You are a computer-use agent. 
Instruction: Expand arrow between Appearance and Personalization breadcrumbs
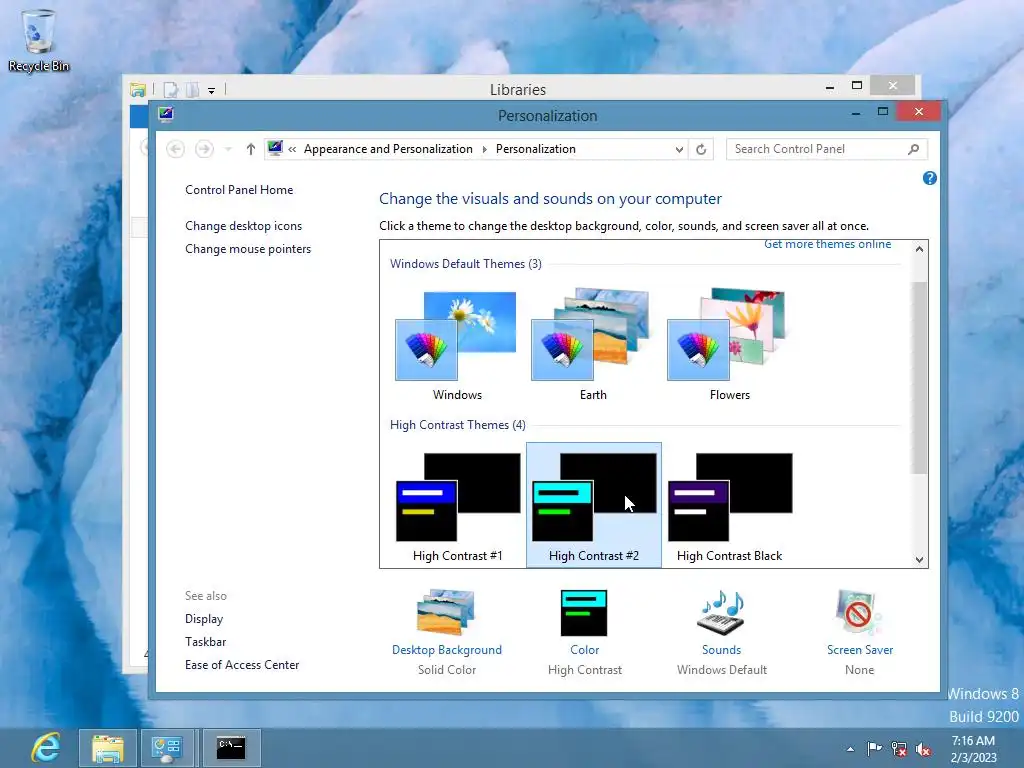click(485, 150)
